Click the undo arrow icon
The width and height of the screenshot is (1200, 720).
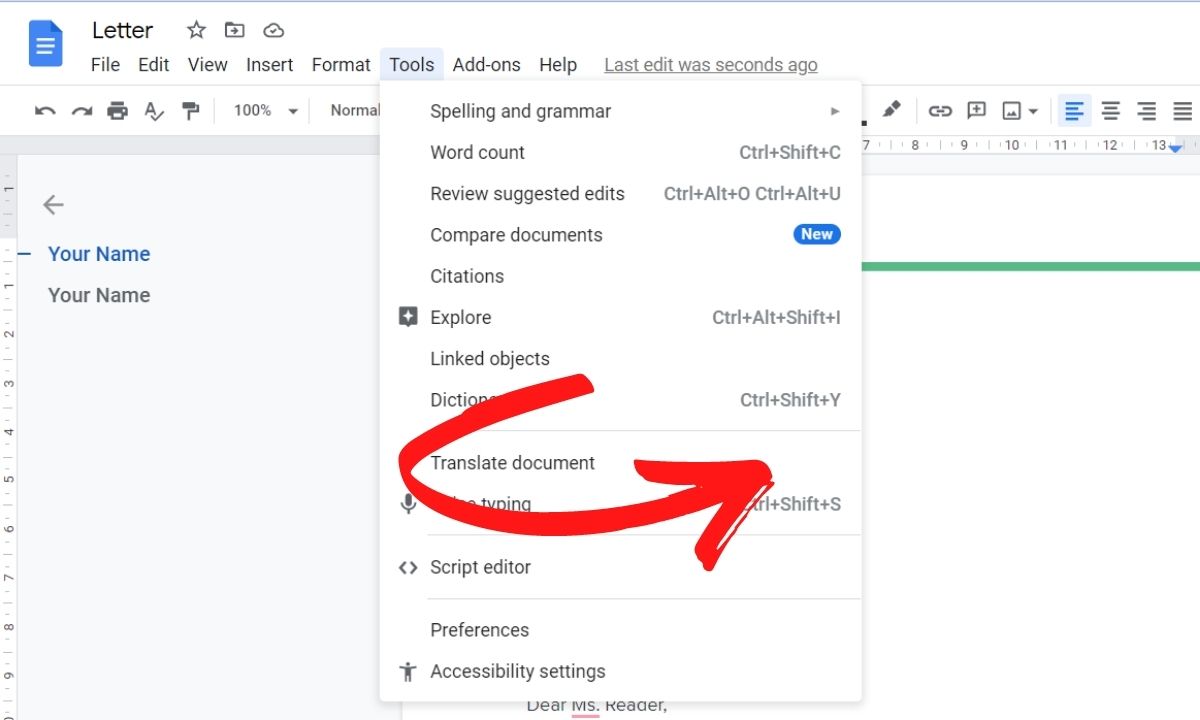click(x=45, y=111)
